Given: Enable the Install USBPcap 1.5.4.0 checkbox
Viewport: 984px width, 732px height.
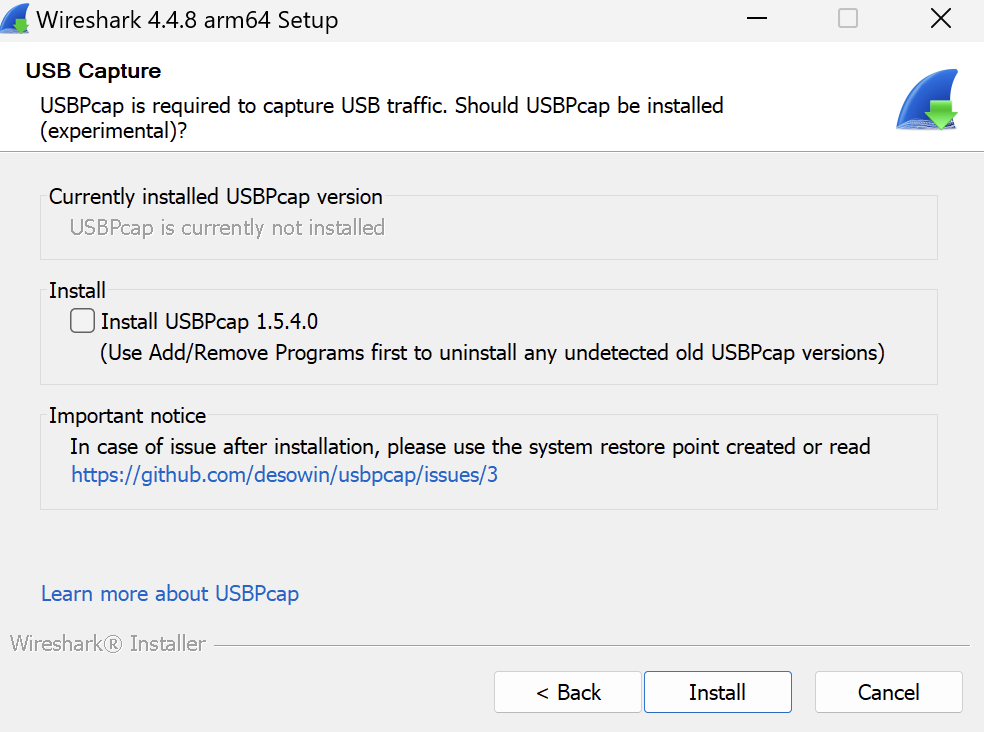Looking at the screenshot, I should [x=83, y=321].
